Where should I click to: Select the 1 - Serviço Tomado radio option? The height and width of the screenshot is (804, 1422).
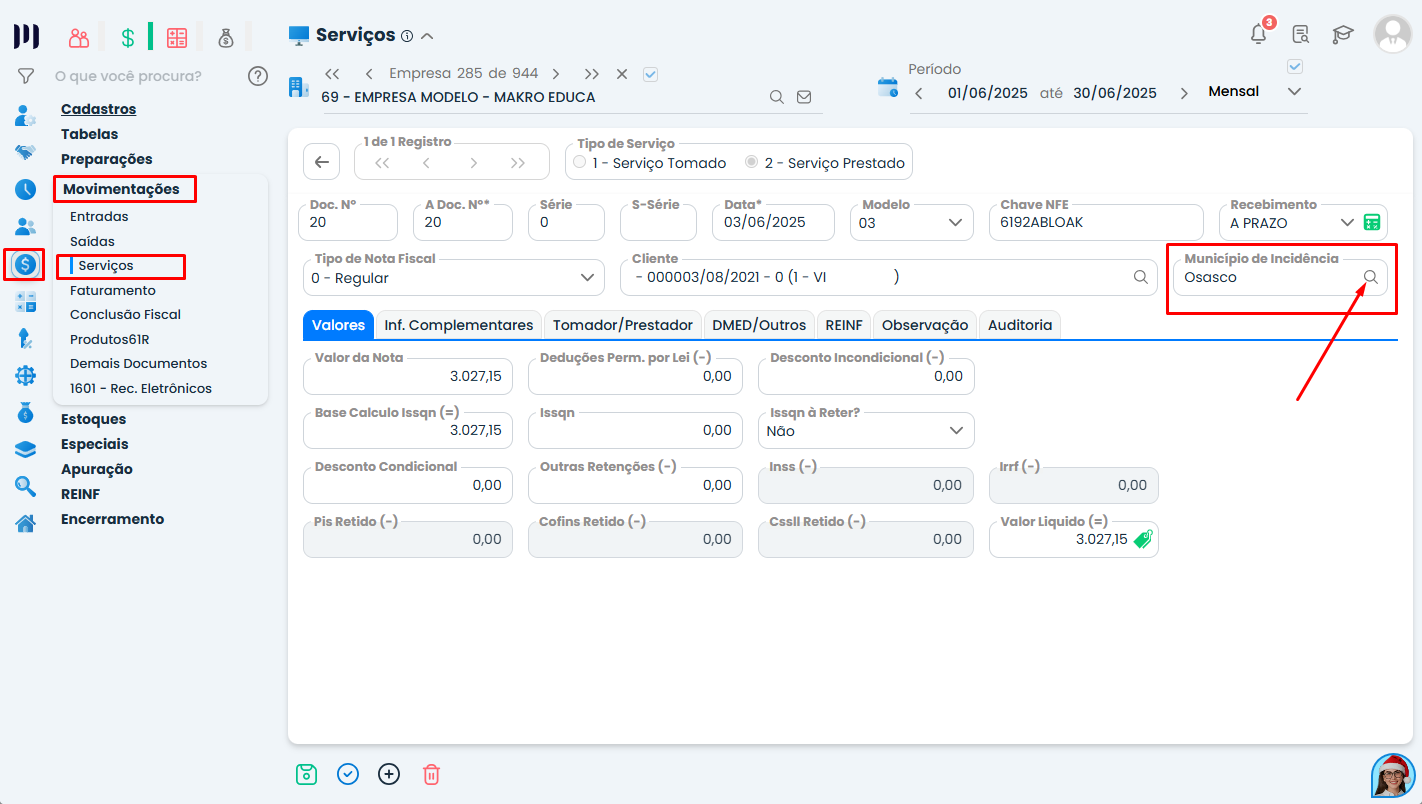580,162
